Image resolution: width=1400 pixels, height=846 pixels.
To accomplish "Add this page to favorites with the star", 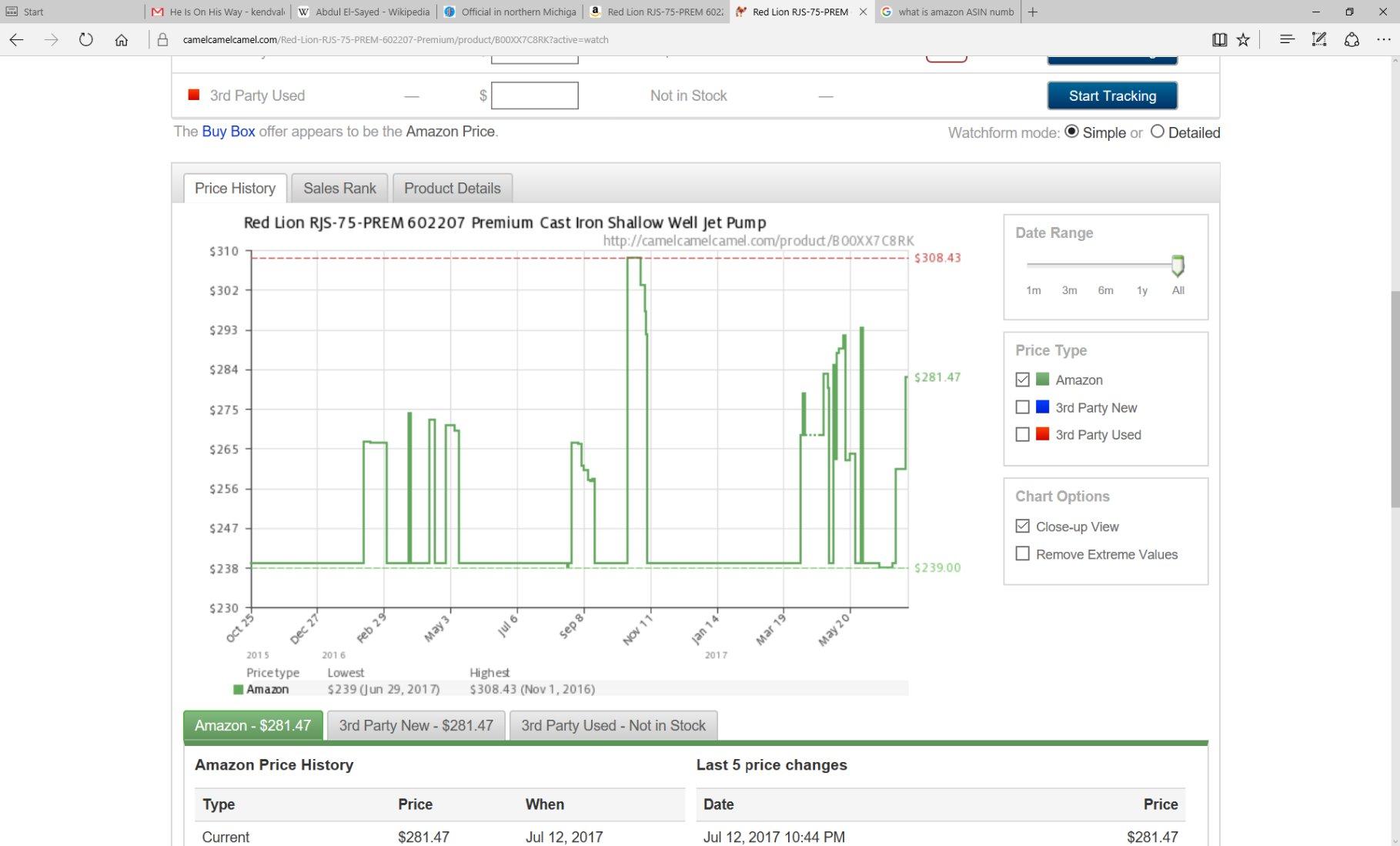I will (x=1243, y=40).
